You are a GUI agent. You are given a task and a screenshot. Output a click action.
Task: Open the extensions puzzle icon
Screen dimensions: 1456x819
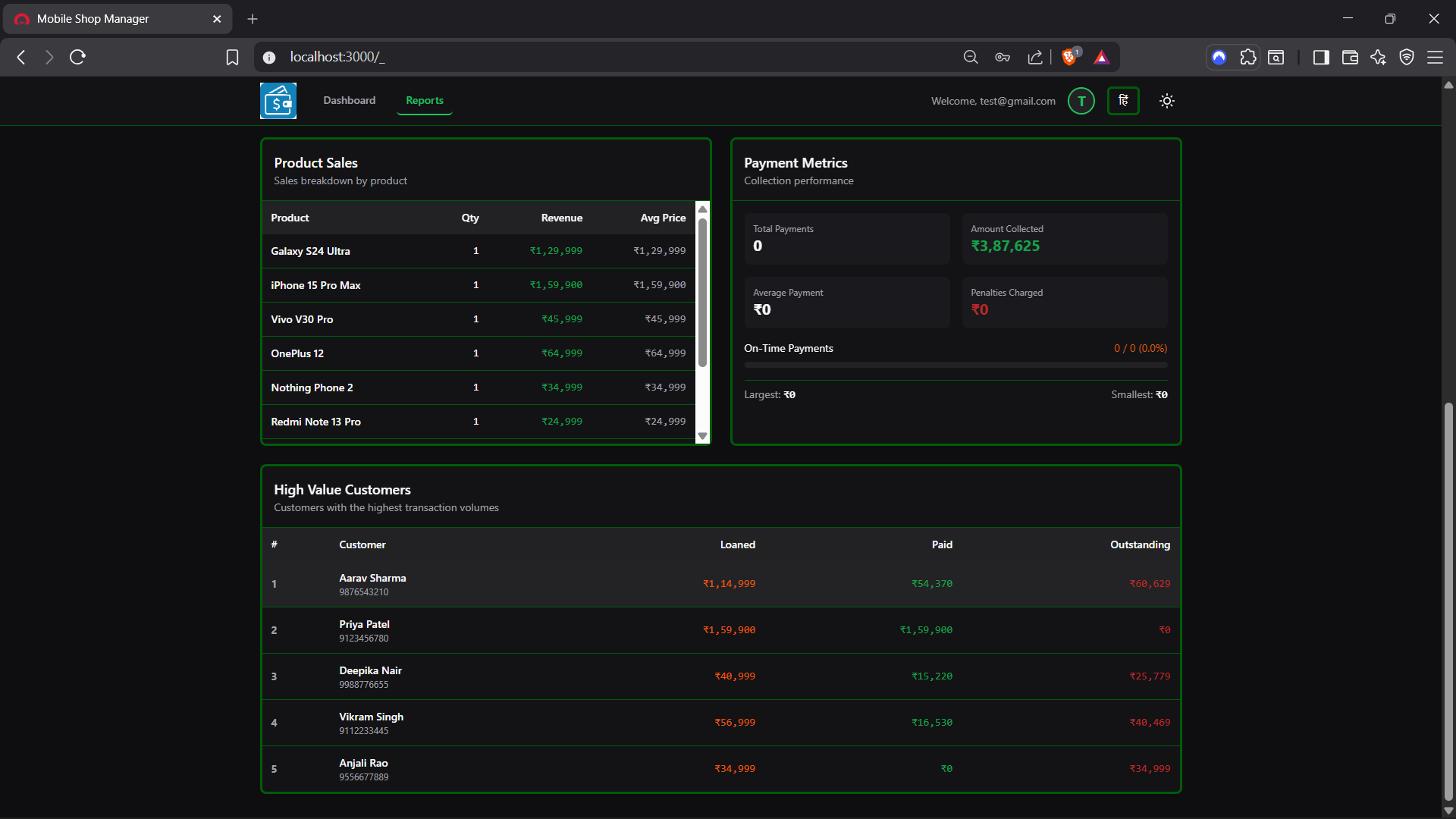[x=1248, y=57]
